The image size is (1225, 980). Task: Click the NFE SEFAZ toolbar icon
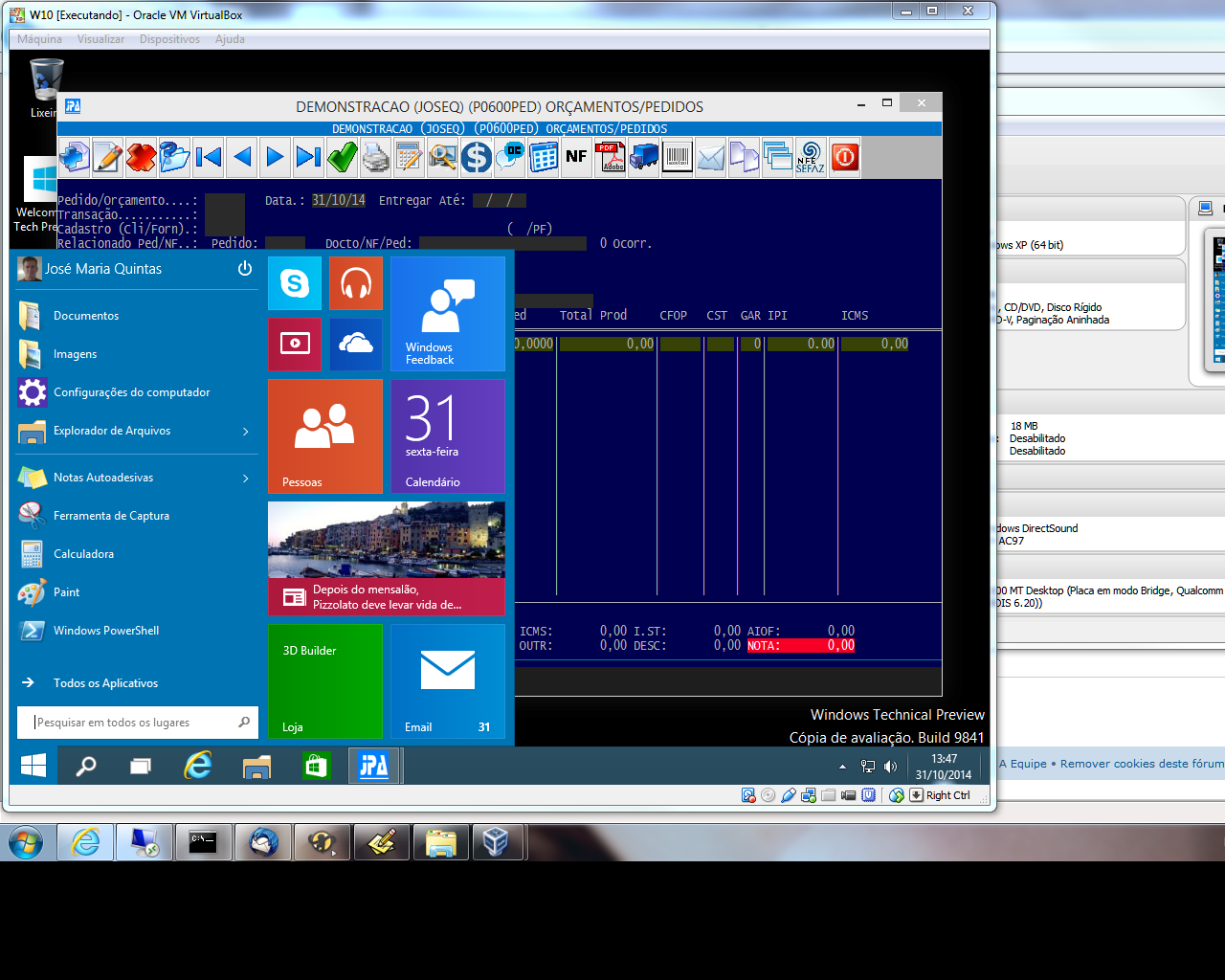point(810,157)
